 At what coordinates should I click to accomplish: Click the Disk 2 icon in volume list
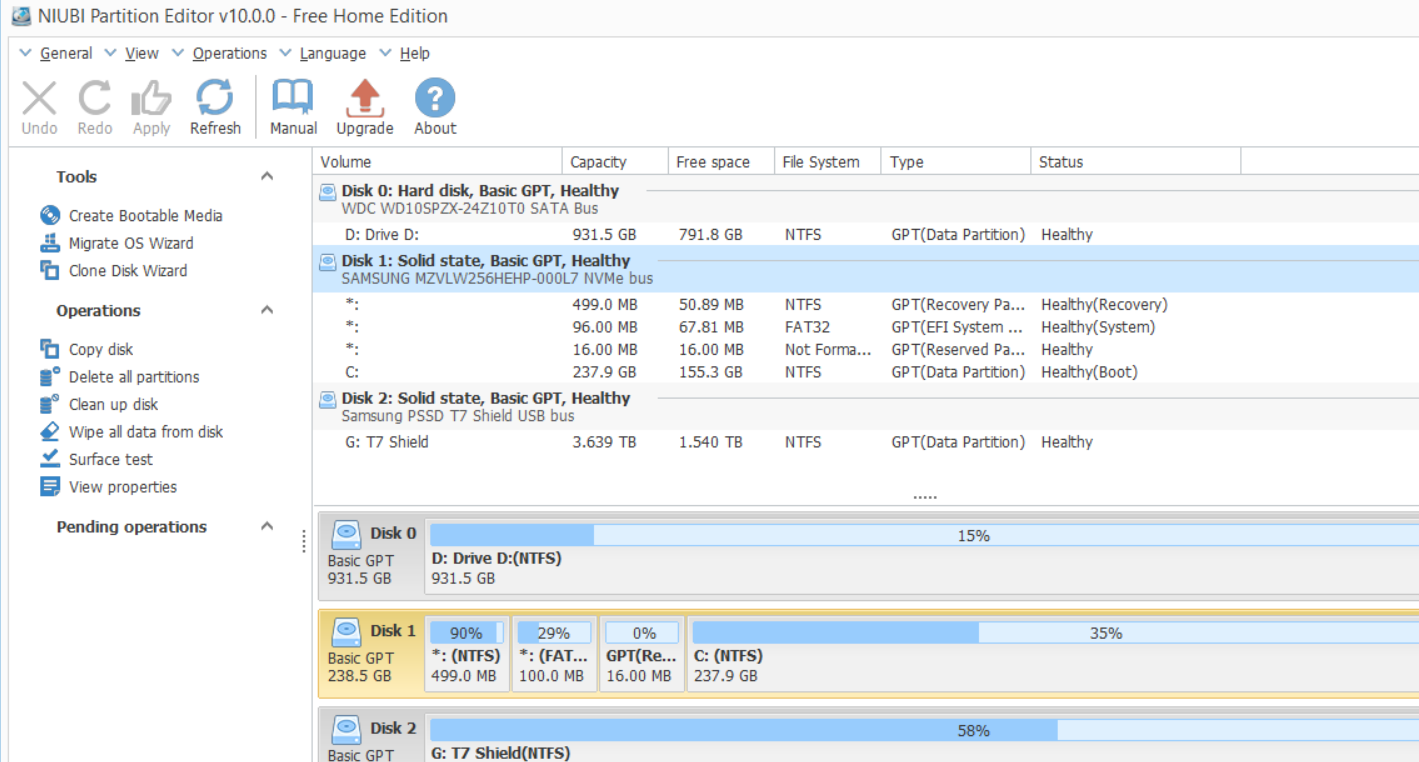click(327, 398)
